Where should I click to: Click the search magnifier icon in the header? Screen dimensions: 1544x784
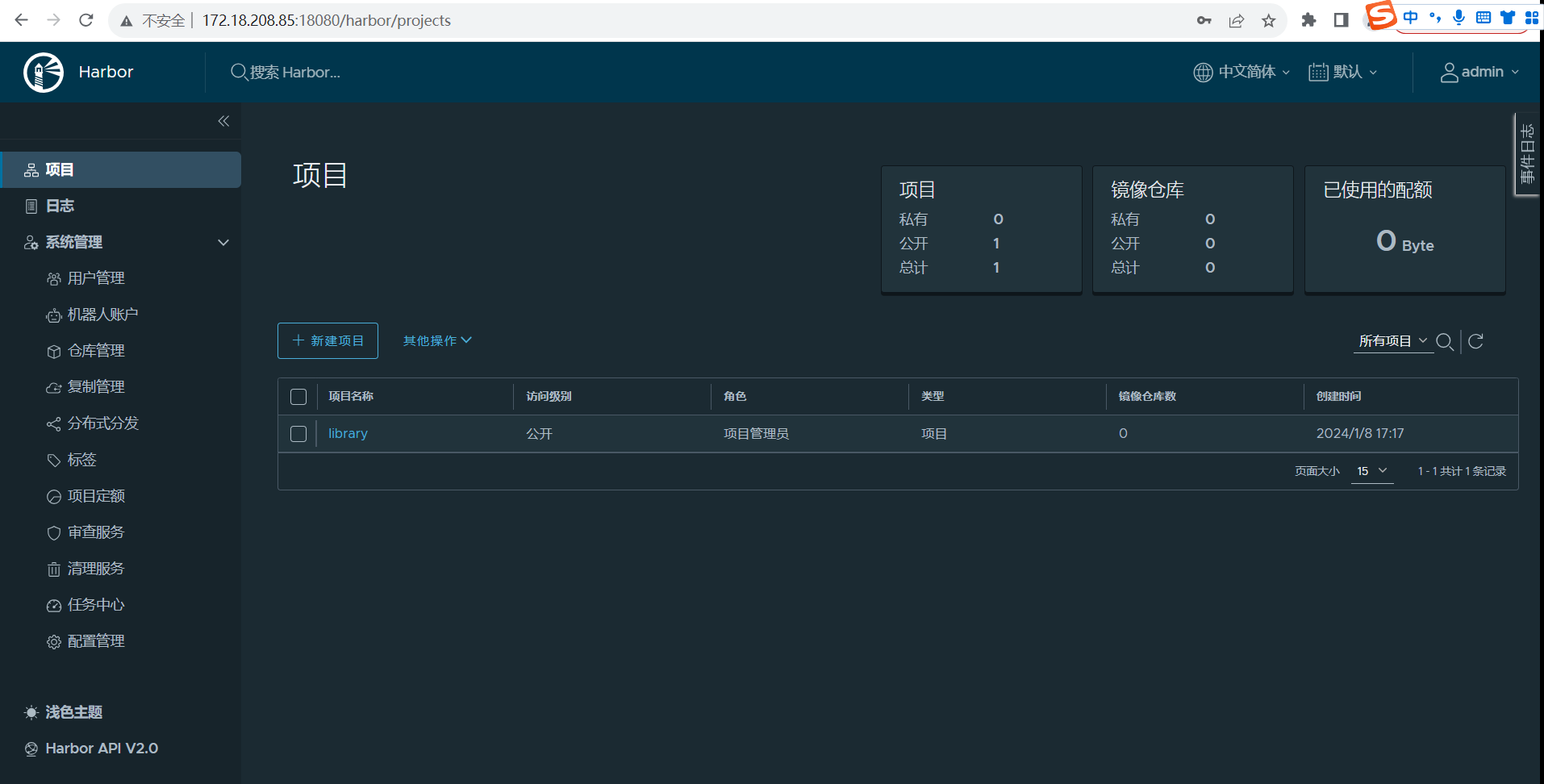click(239, 72)
